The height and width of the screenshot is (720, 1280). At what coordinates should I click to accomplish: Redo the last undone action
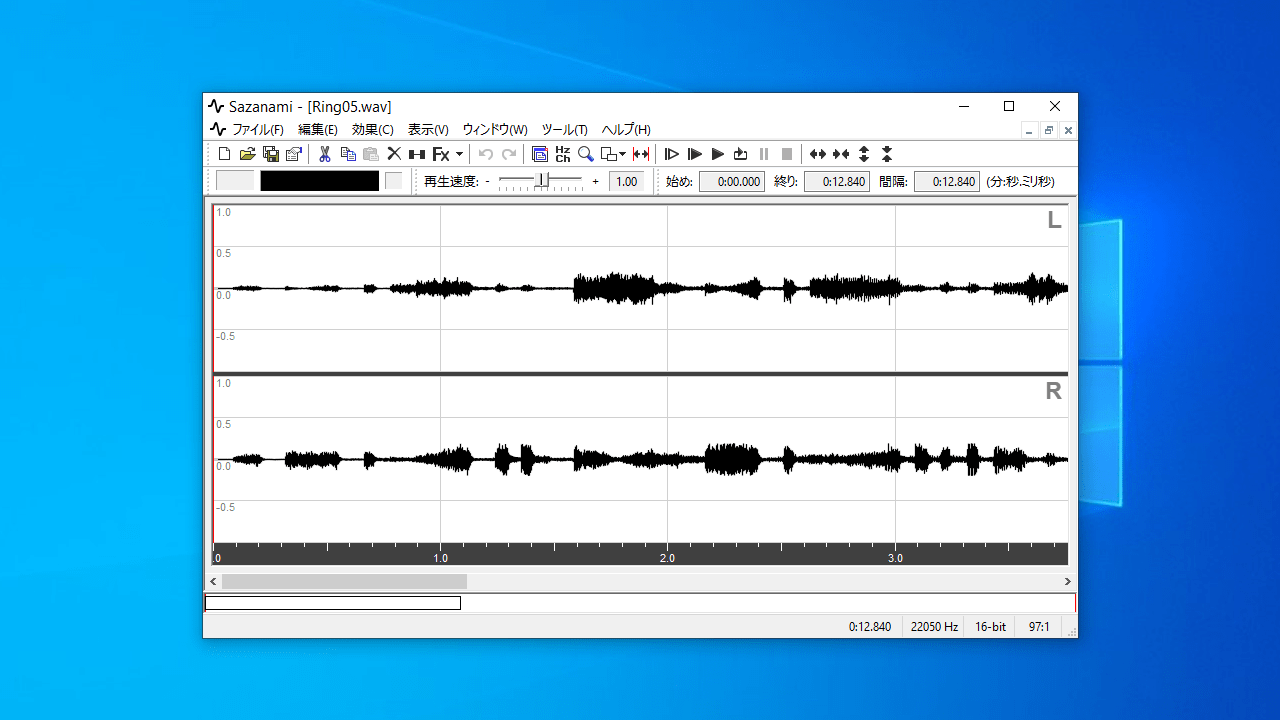(509, 154)
